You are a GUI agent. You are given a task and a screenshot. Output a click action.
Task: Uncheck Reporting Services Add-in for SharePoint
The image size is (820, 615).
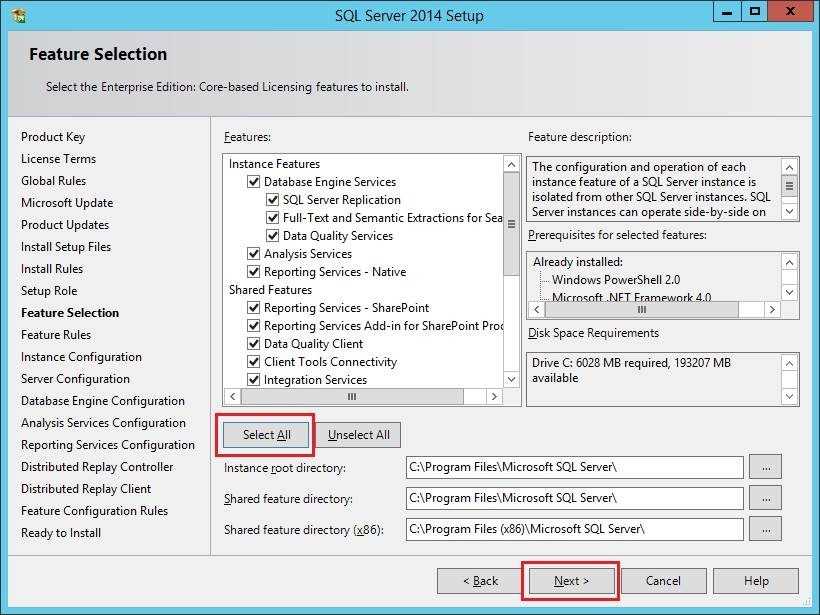pos(254,326)
